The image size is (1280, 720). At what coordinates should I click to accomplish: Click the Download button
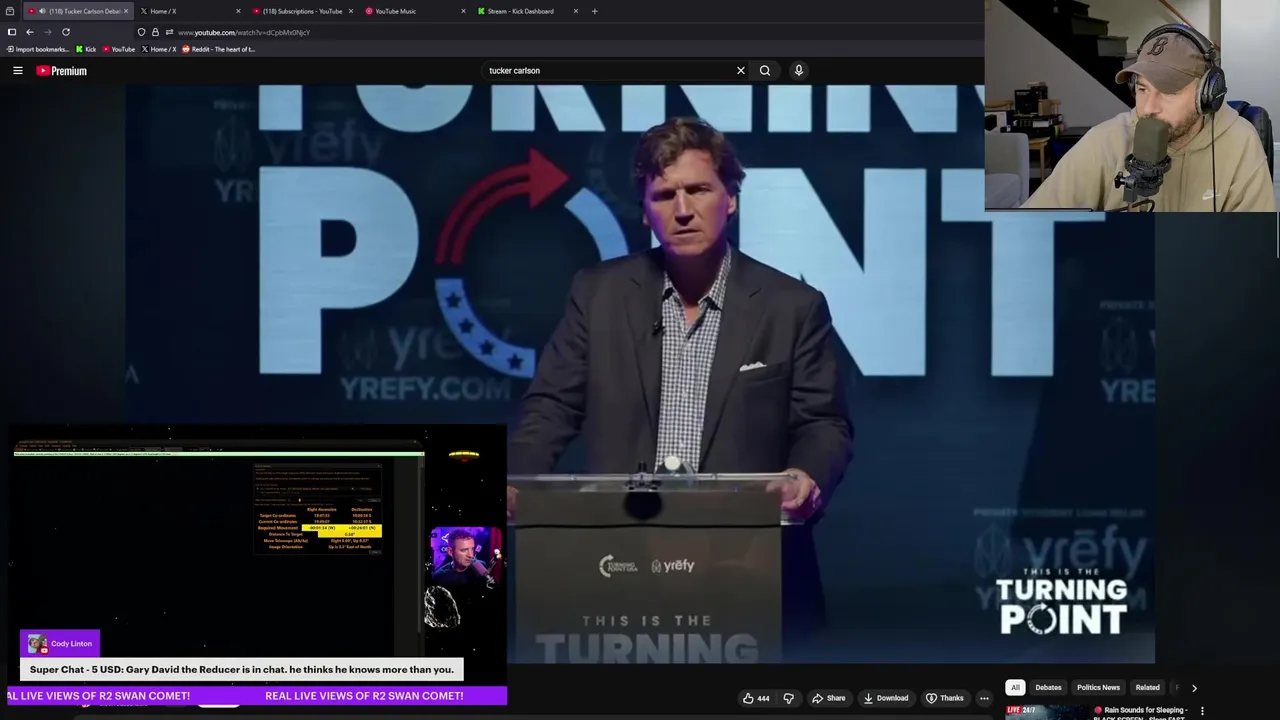[x=886, y=698]
